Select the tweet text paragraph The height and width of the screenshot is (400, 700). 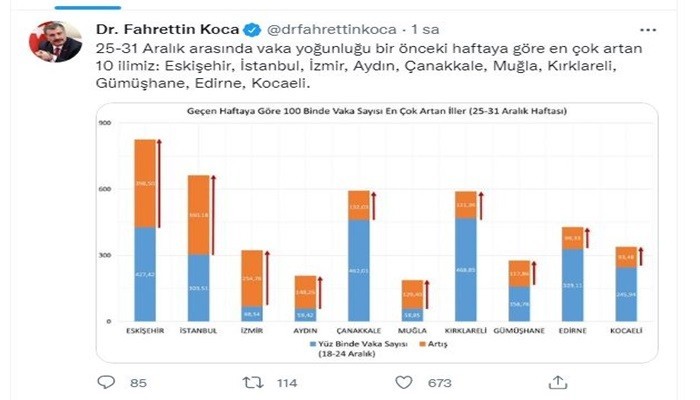(x=369, y=66)
